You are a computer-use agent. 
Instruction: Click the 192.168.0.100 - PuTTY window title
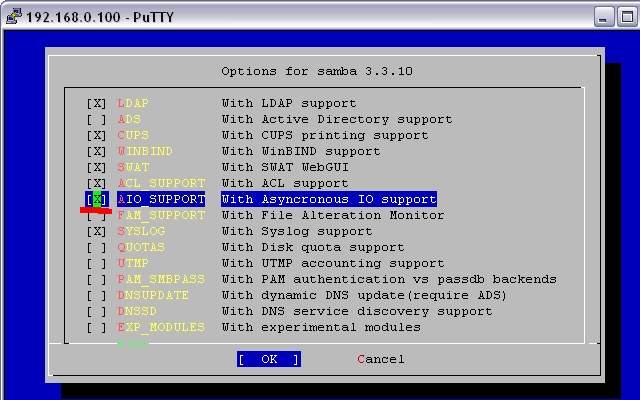[x=100, y=17]
